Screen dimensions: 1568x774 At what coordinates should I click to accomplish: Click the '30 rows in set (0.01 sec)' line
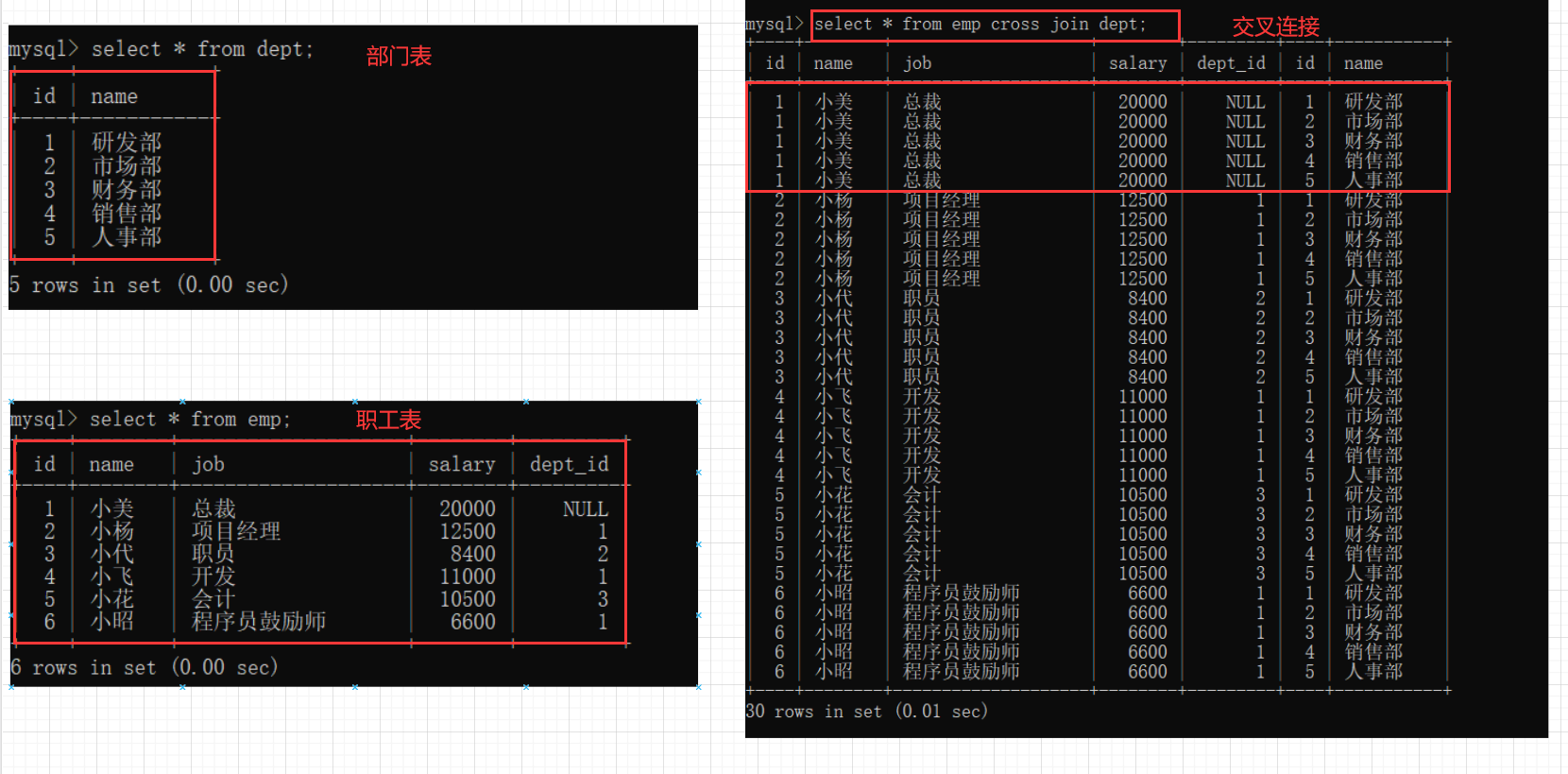coord(867,711)
